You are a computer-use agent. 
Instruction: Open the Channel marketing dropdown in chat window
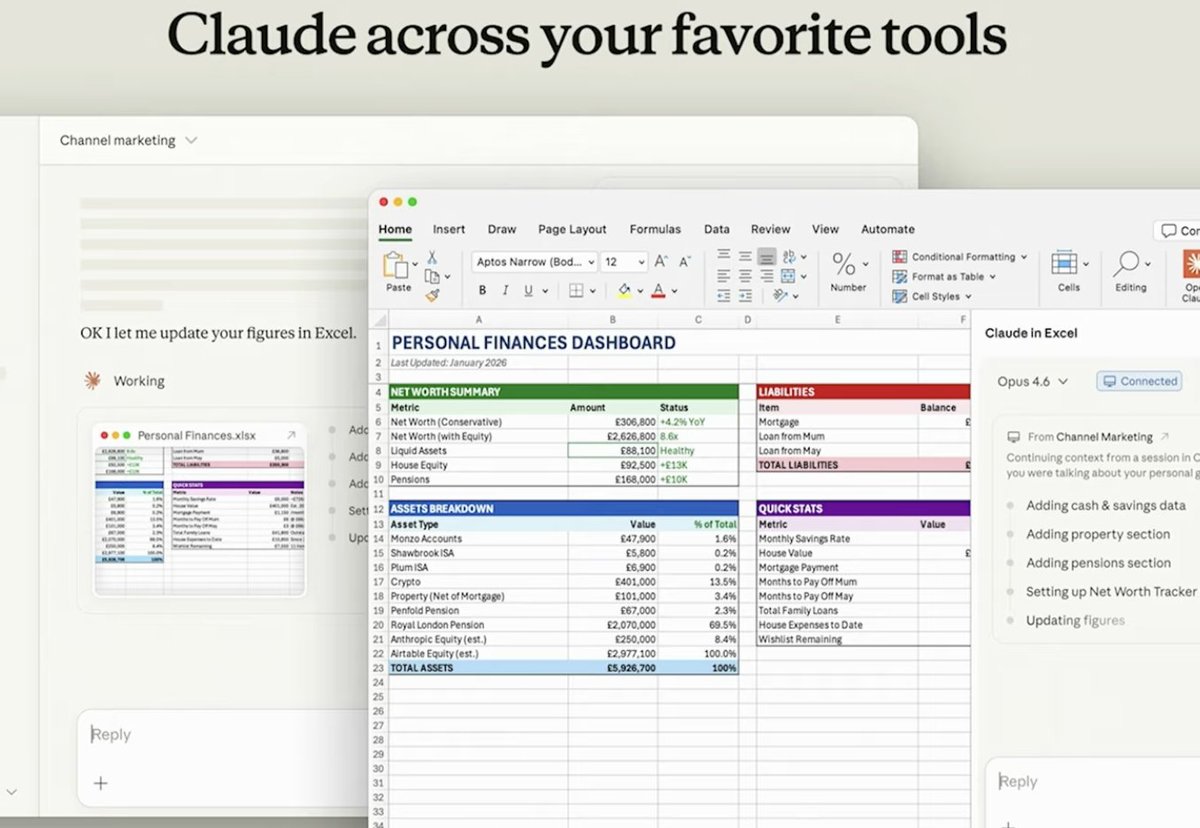pyautogui.click(x=128, y=141)
